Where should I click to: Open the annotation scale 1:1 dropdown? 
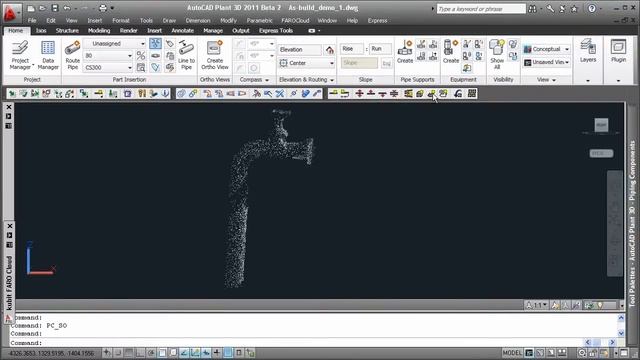pyautogui.click(x=536, y=305)
